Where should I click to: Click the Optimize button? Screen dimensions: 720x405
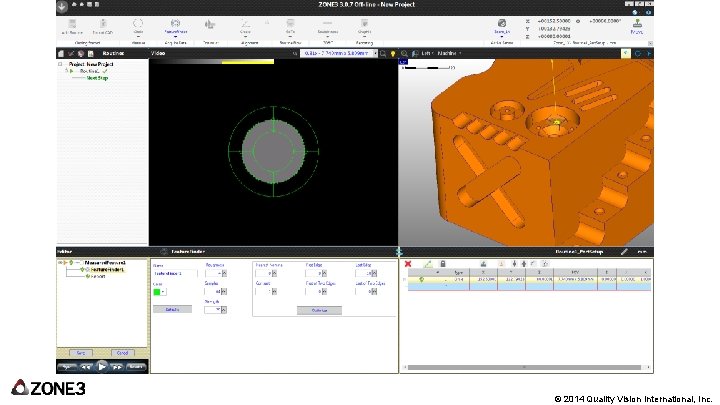tap(319, 310)
